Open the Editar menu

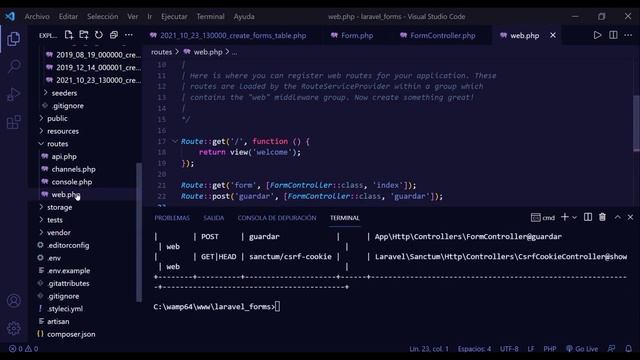(x=68, y=16)
